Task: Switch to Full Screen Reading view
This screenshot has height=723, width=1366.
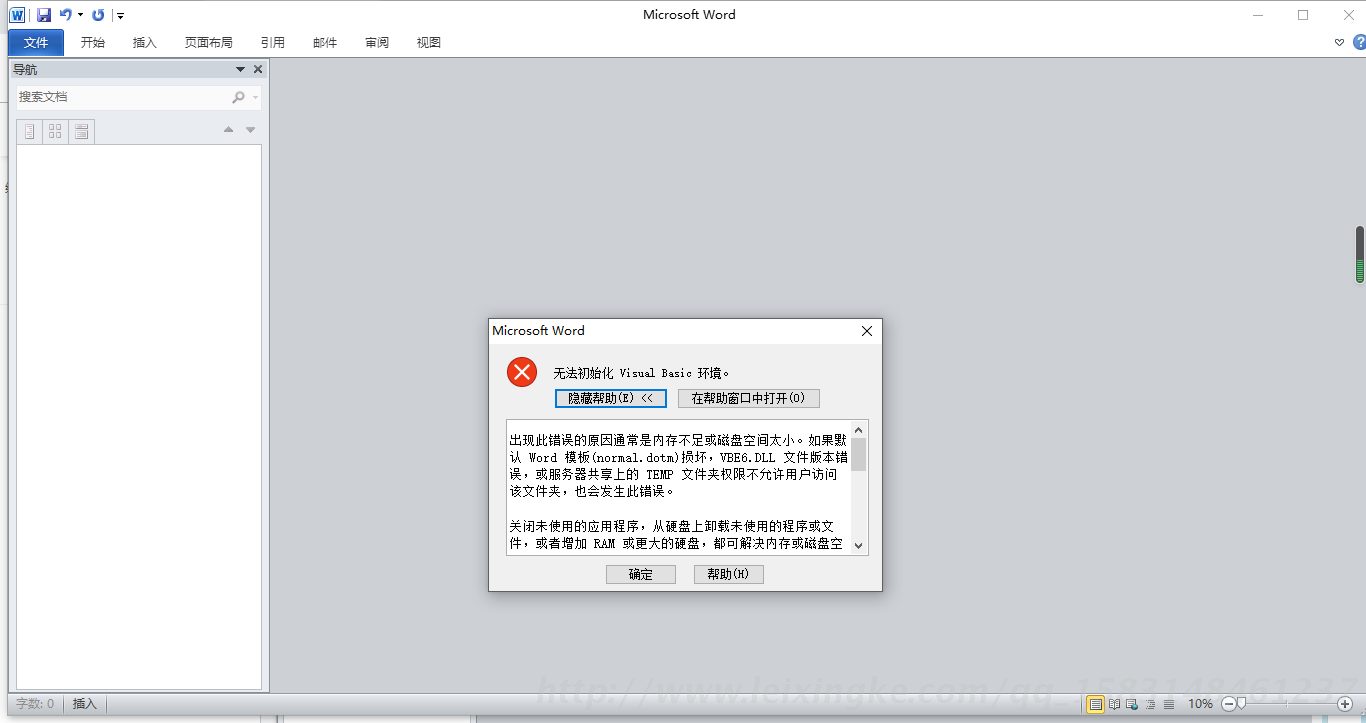Action: click(x=1114, y=704)
